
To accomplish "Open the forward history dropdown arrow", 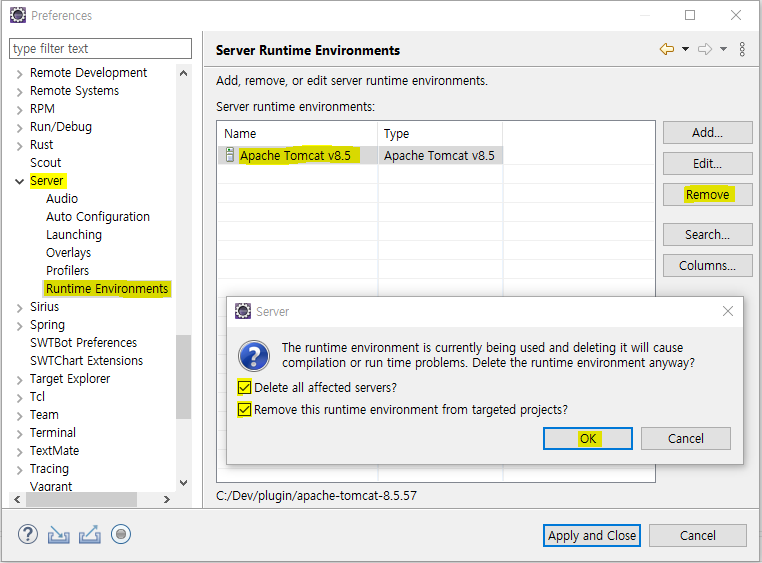I will [723, 49].
